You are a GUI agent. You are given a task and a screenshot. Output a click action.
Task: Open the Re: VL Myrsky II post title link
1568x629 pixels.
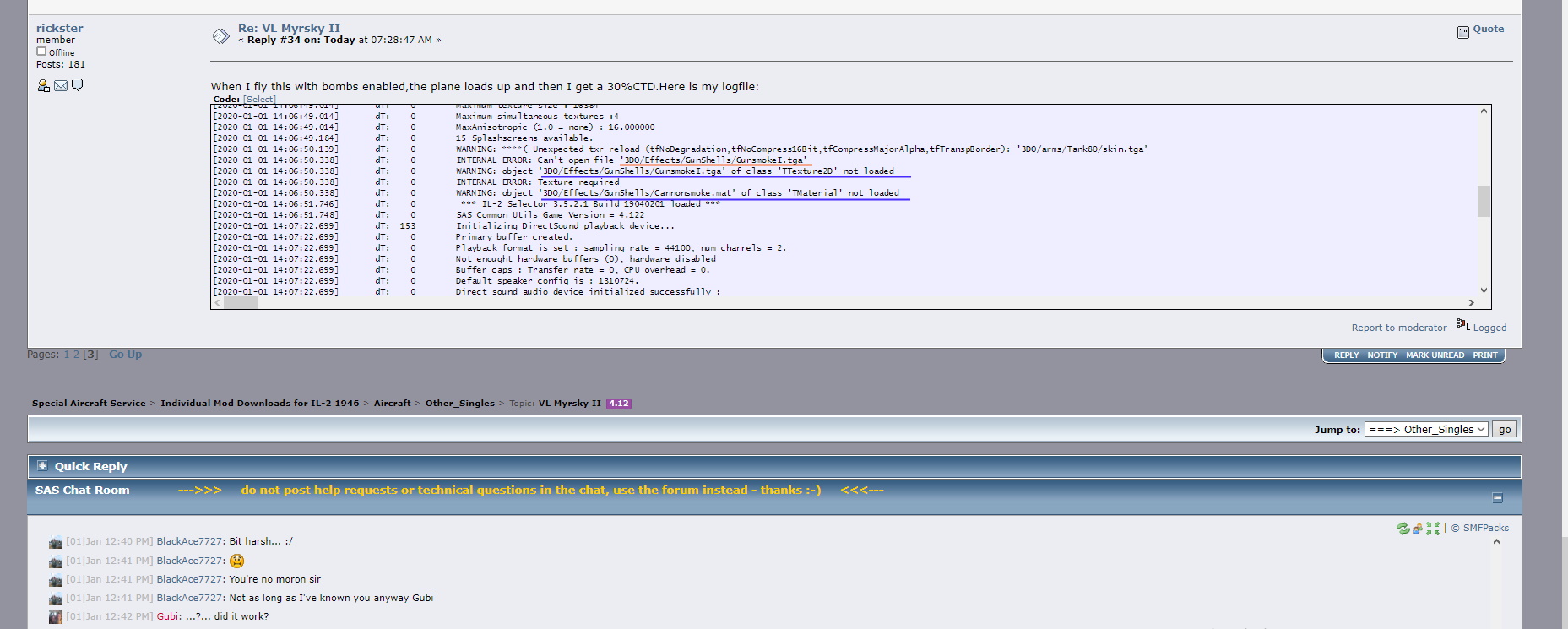[289, 28]
